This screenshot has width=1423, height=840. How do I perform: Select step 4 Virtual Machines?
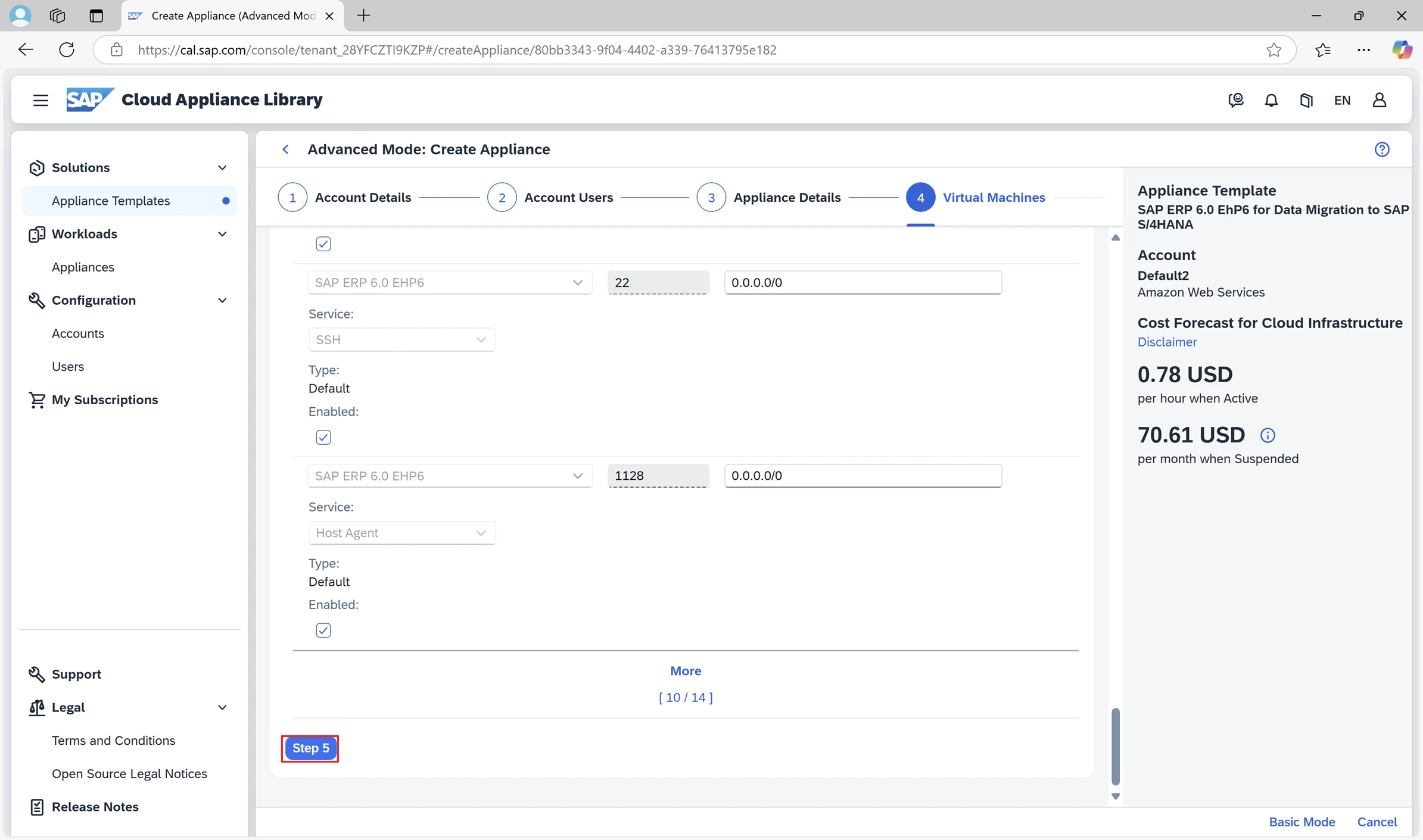pos(976,198)
